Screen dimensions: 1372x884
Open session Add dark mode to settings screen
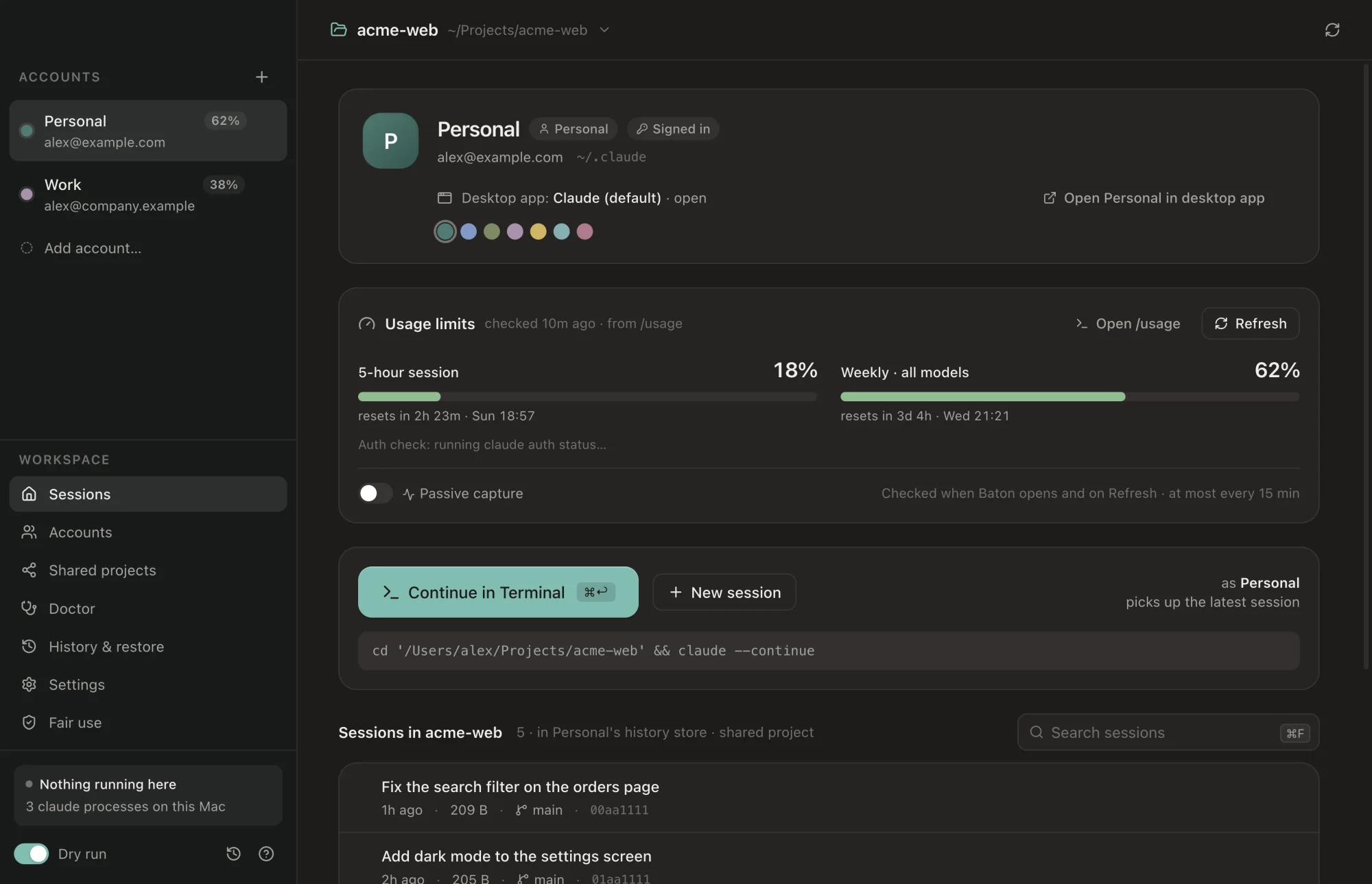[x=829, y=859]
